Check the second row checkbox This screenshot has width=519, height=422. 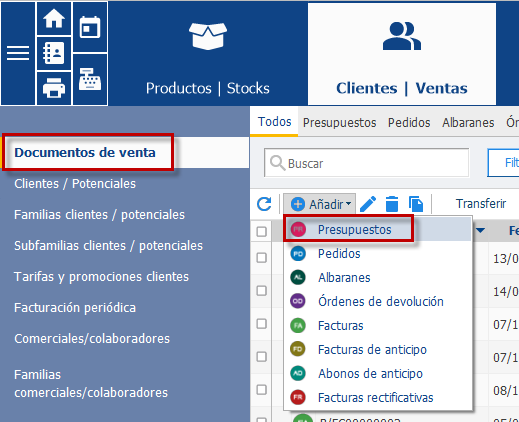262,291
